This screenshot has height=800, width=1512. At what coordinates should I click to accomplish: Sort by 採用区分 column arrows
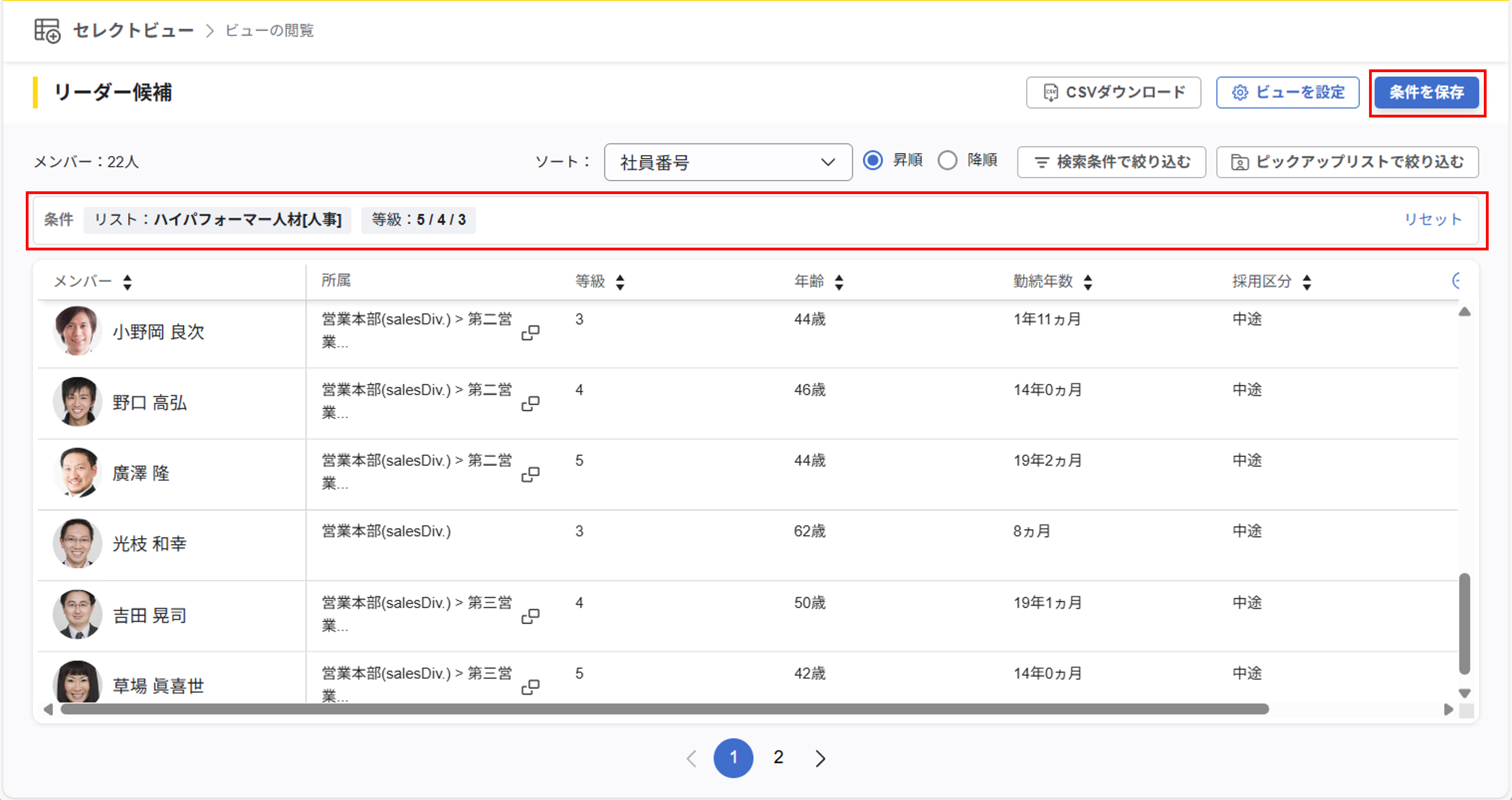click(x=1307, y=282)
